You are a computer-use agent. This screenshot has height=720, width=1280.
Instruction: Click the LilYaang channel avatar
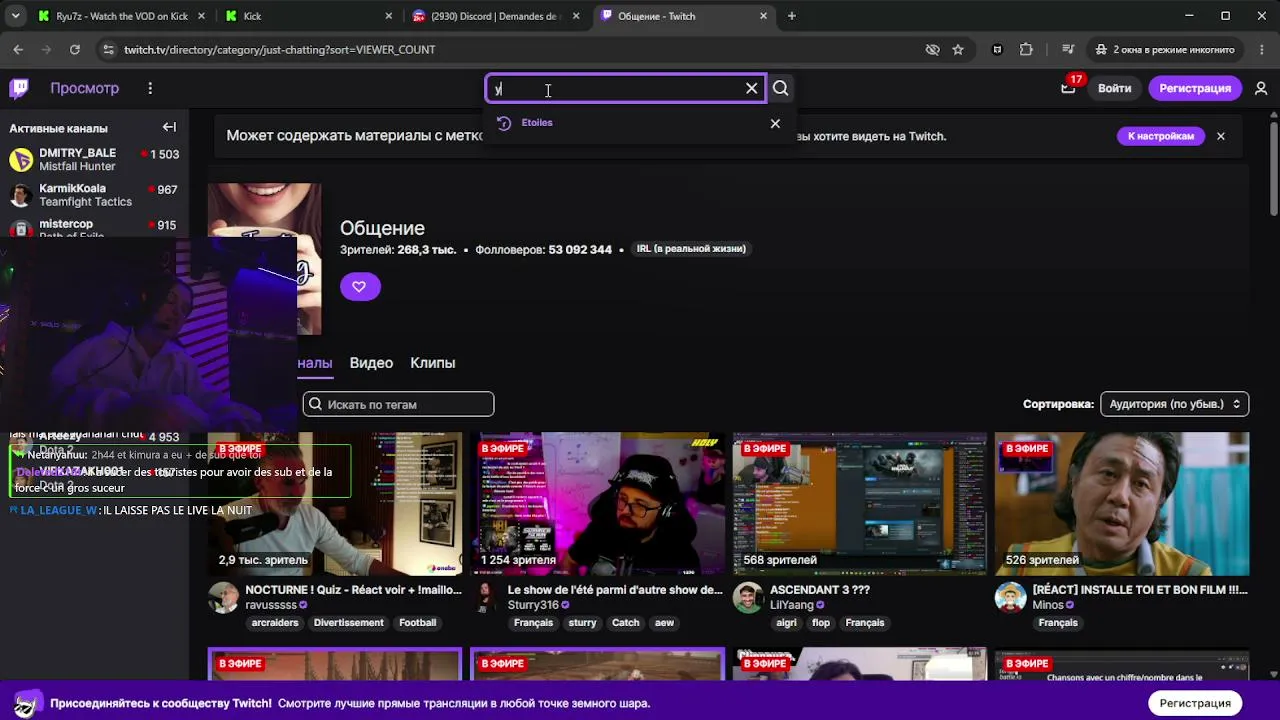(x=748, y=597)
